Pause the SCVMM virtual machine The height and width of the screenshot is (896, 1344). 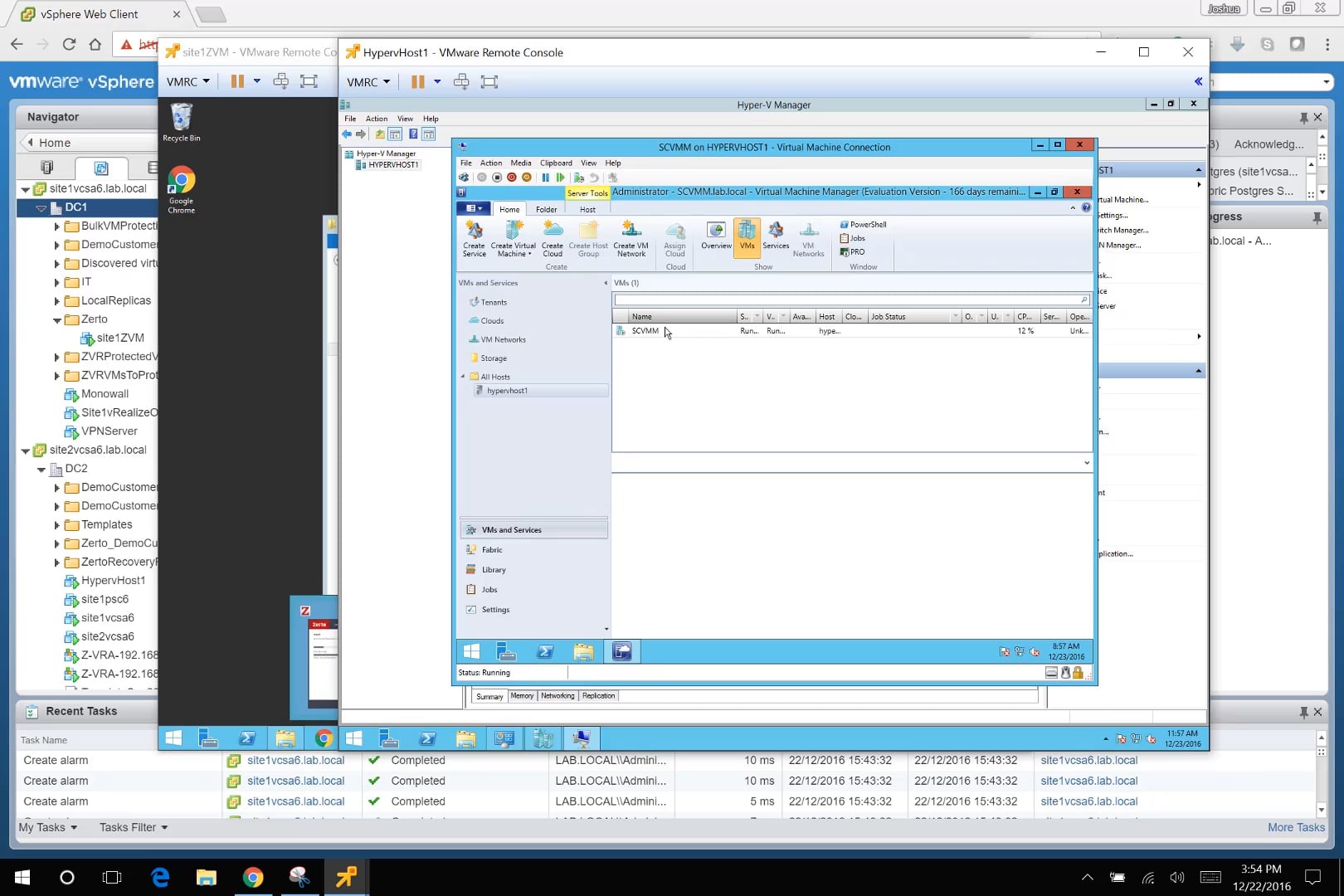coord(545,178)
